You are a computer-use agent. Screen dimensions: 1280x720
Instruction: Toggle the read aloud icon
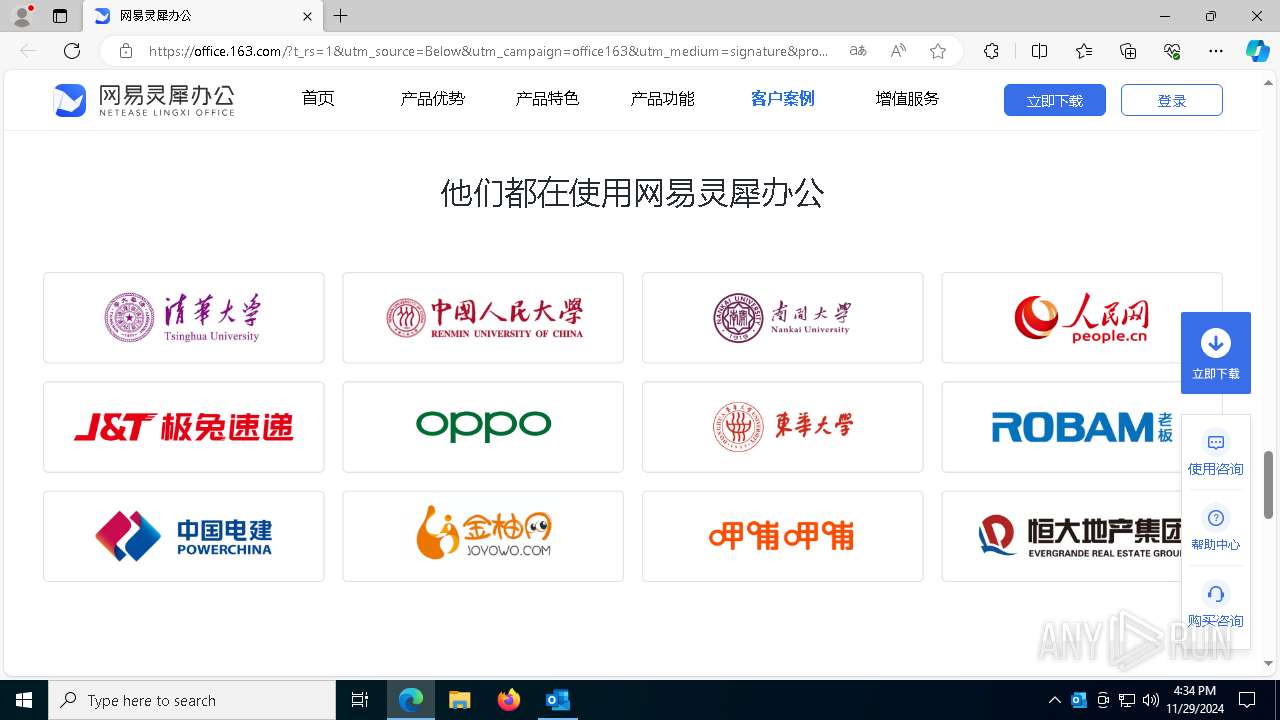(898, 51)
